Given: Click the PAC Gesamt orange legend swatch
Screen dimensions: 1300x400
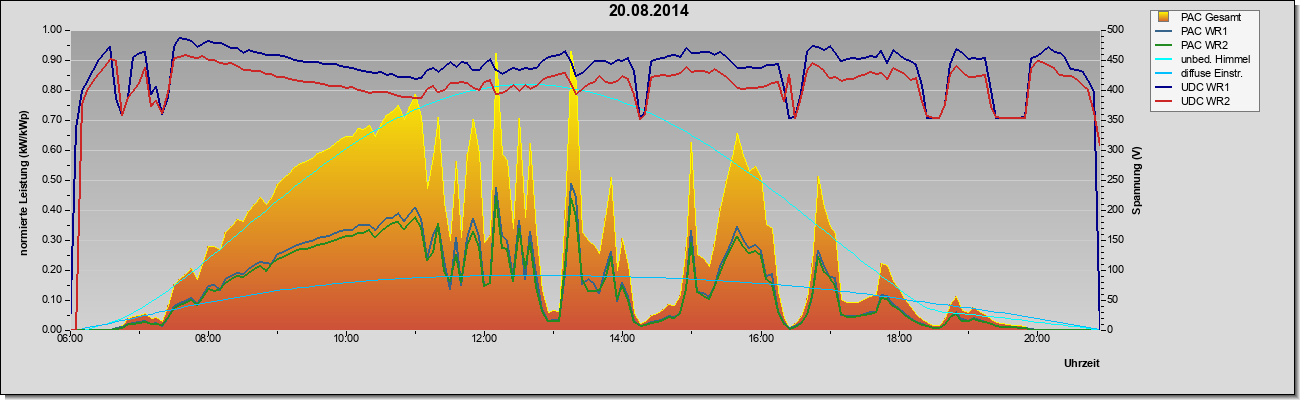Looking at the screenshot, I should (1164, 17).
